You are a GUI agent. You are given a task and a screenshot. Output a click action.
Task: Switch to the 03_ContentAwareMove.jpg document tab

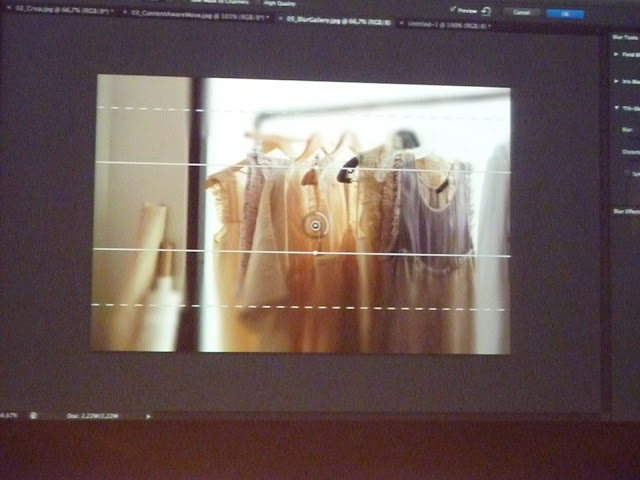[200, 14]
